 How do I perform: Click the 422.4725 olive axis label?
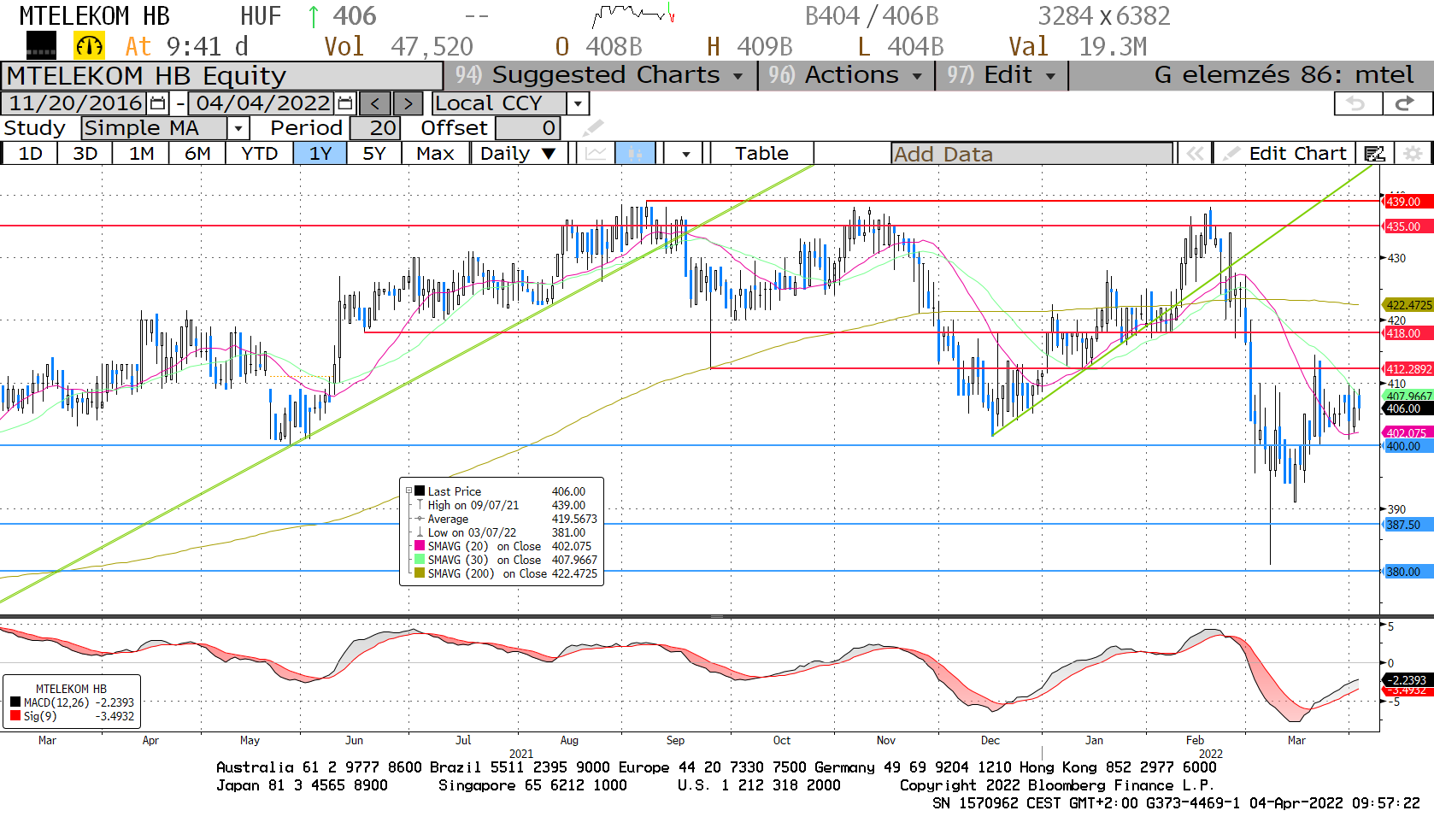[x=1408, y=305]
